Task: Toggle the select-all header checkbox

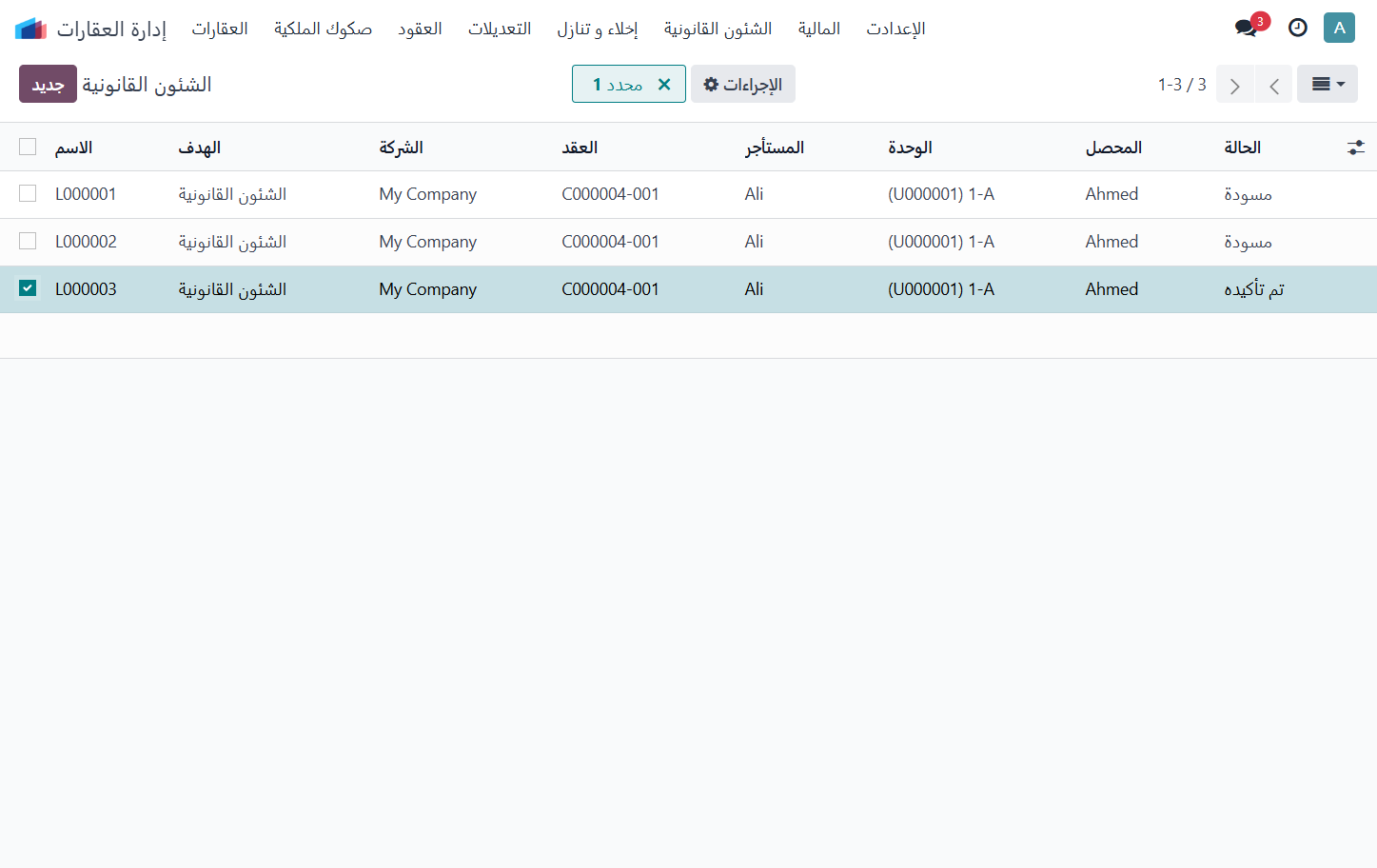Action: 28,147
